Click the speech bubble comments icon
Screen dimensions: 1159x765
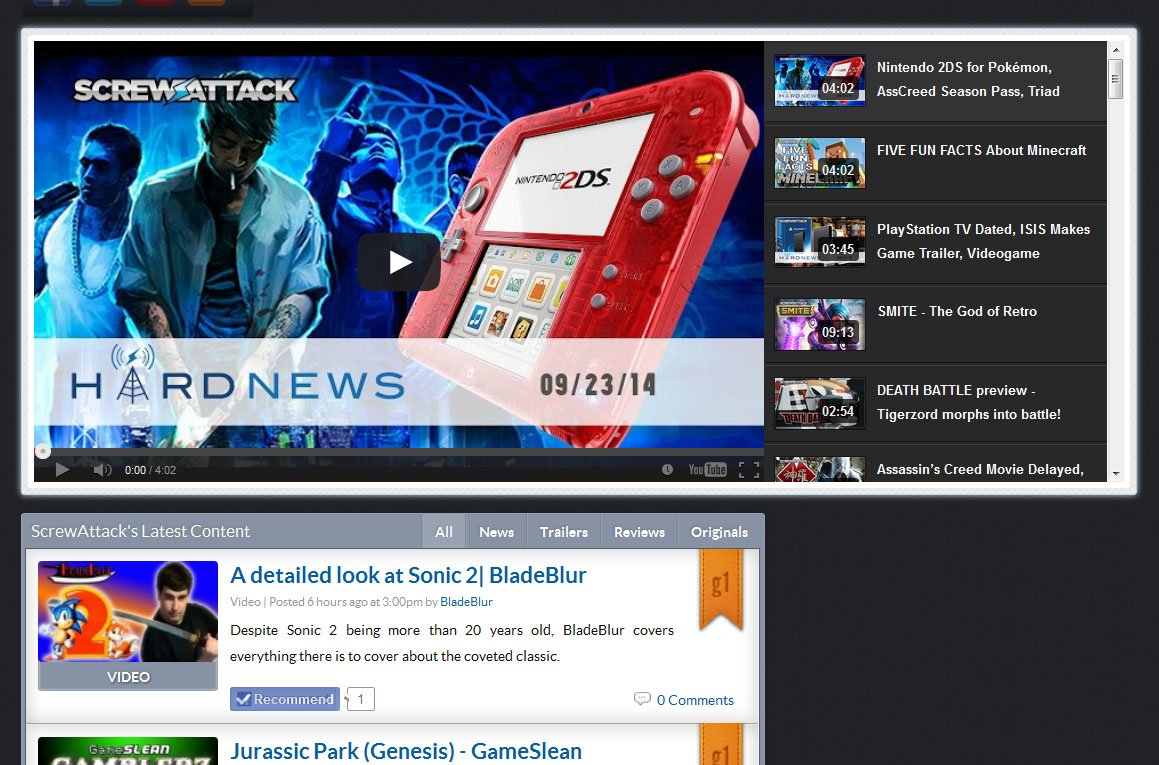[x=642, y=698]
